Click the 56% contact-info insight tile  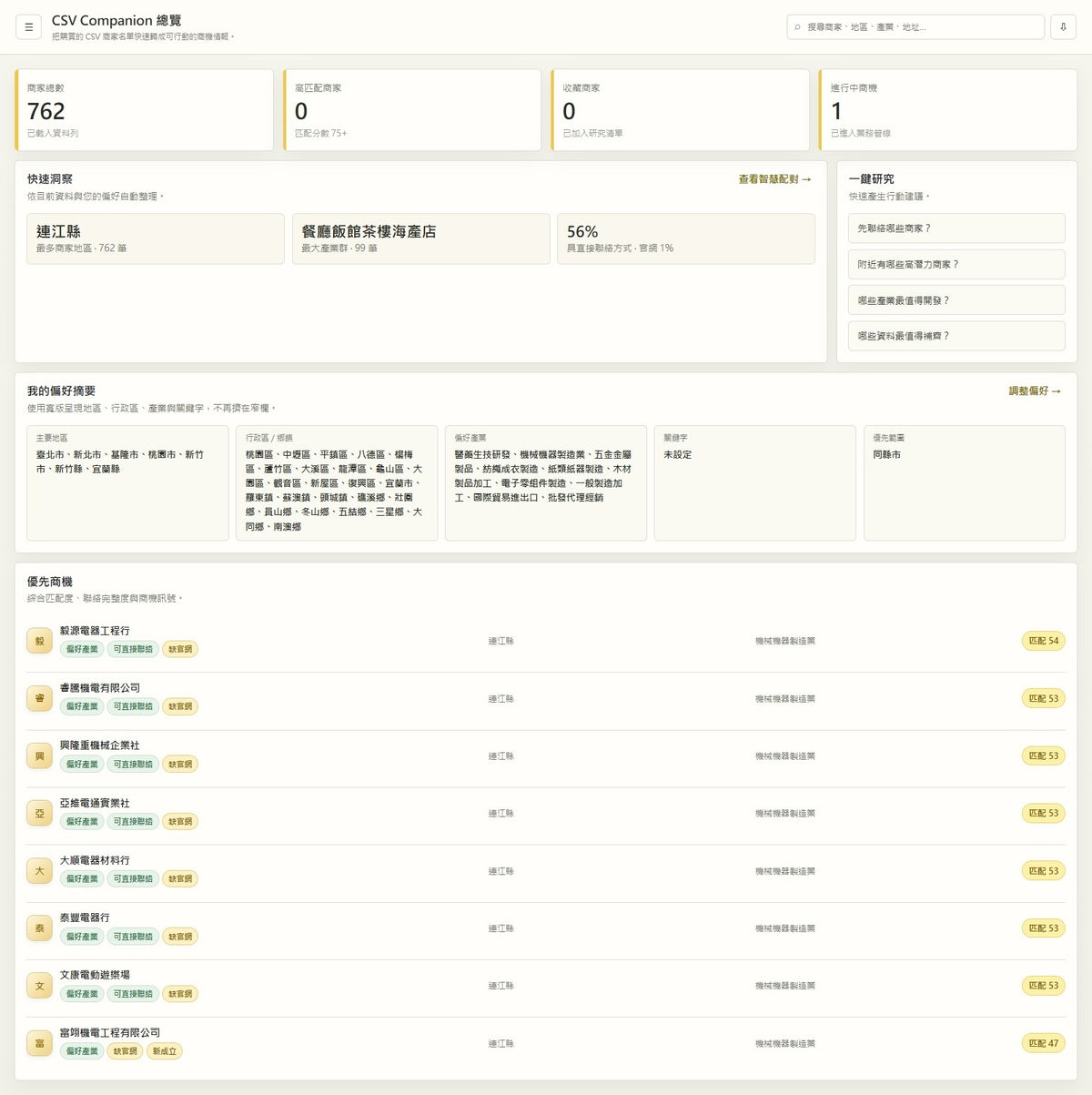[x=686, y=238]
